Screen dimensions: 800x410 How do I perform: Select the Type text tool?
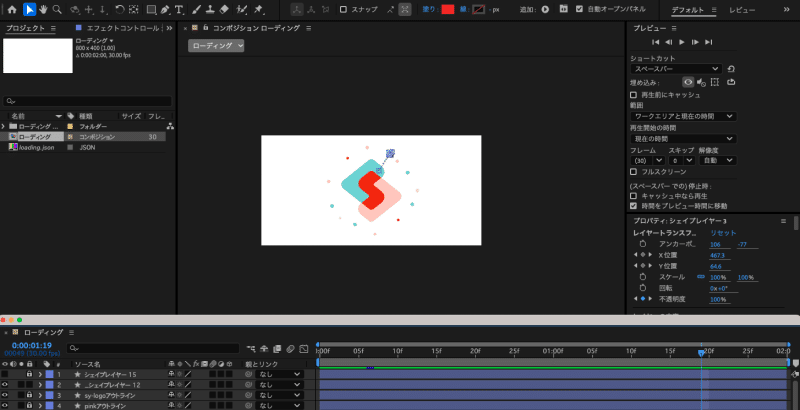click(x=179, y=9)
